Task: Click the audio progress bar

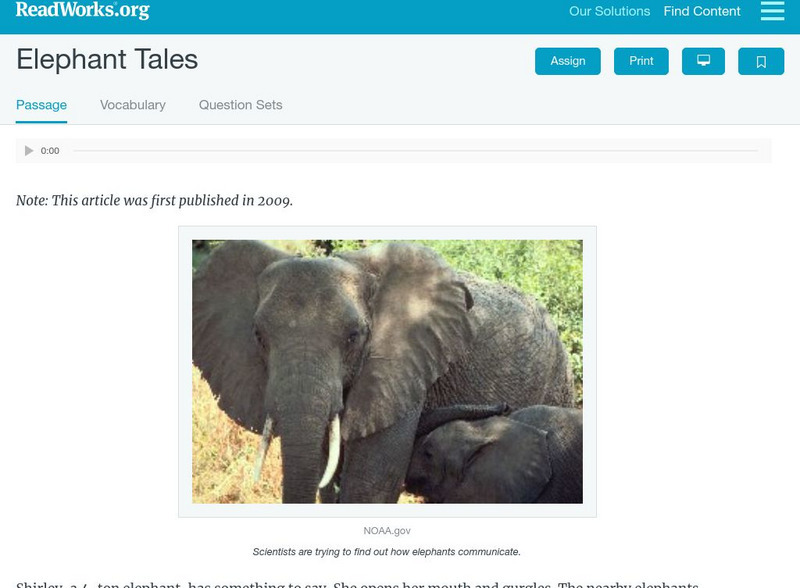Action: coord(415,151)
